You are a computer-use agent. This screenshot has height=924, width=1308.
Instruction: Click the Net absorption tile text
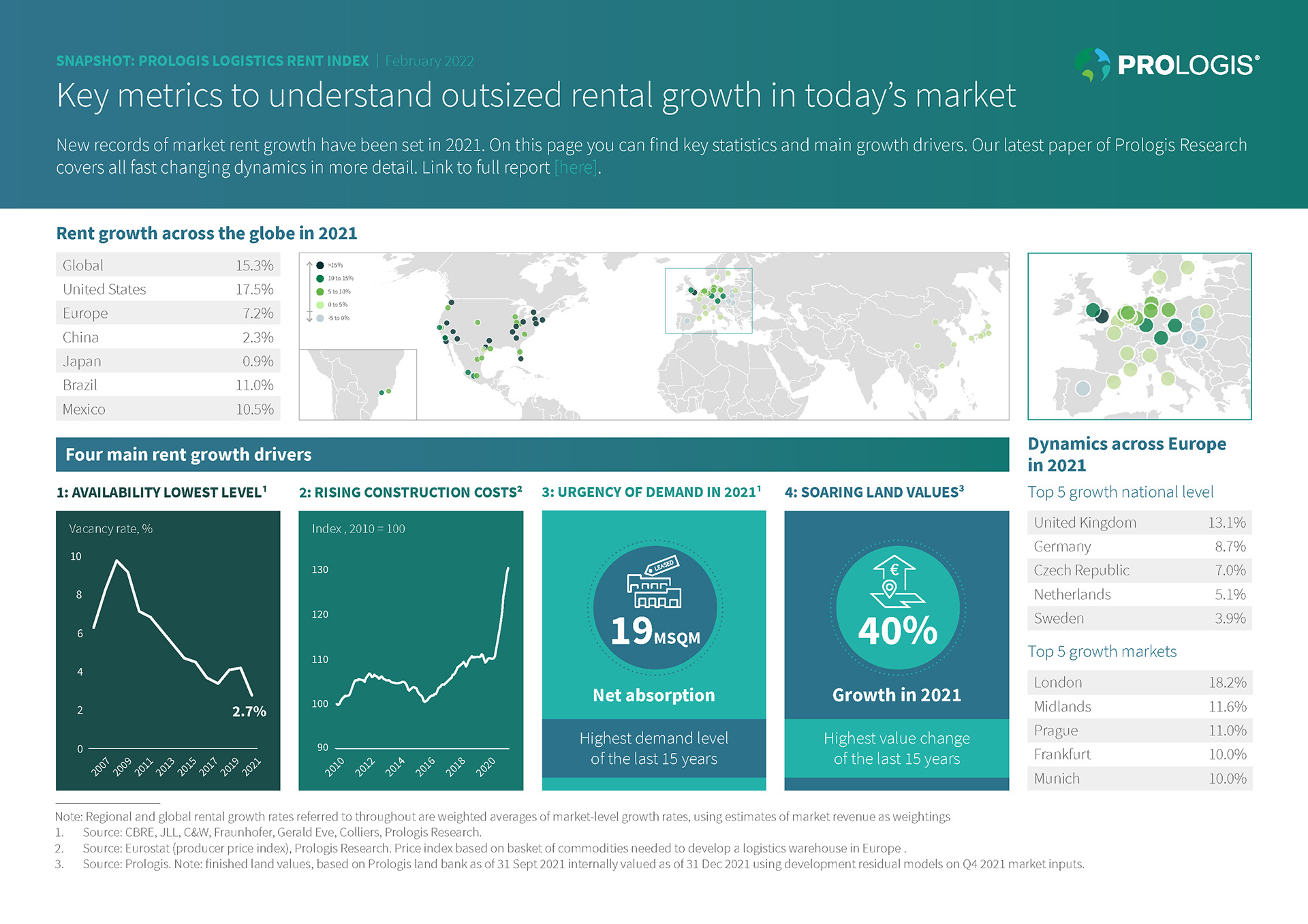(654, 695)
